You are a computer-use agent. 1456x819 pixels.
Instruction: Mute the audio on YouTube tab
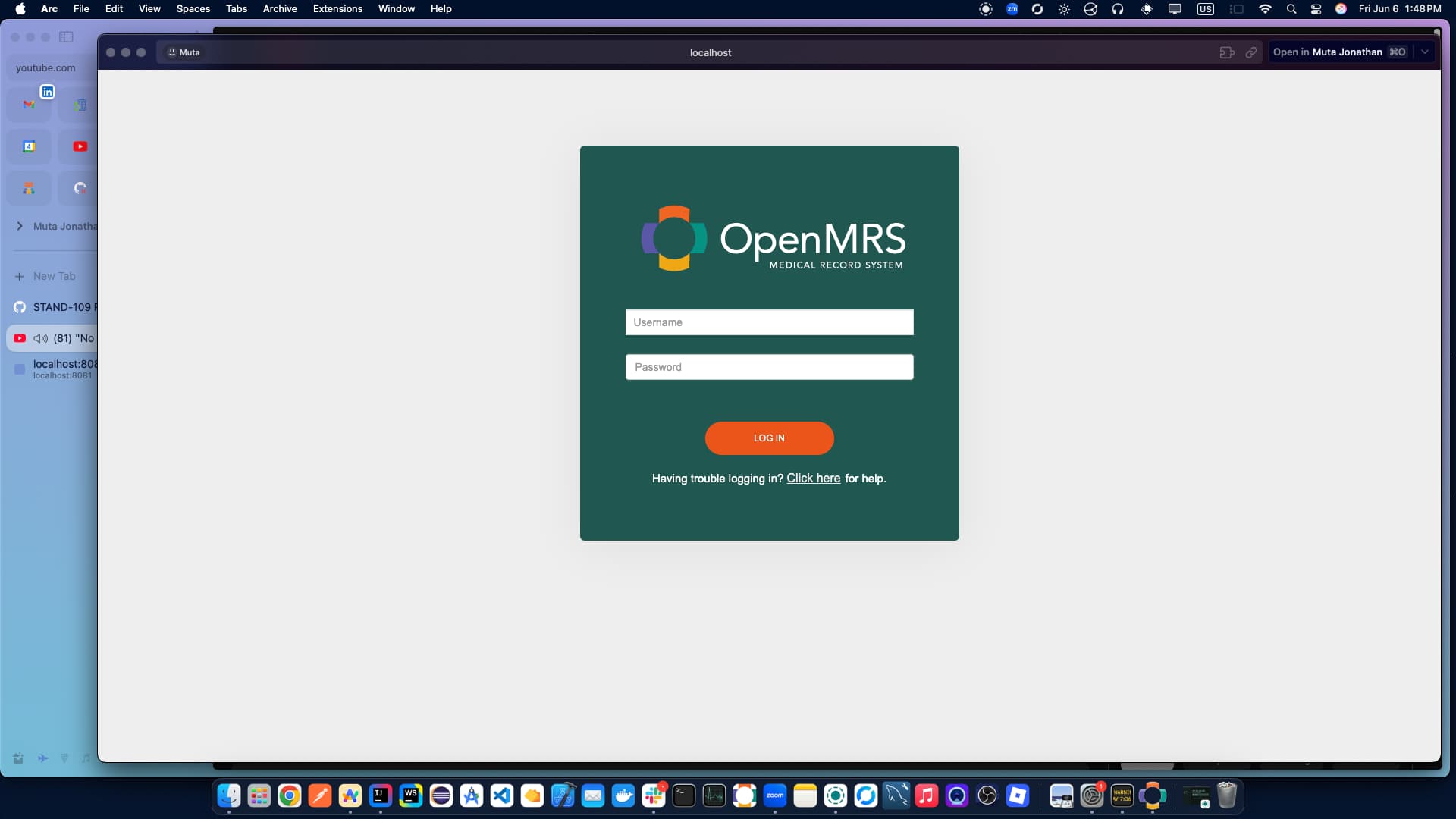pos(41,338)
